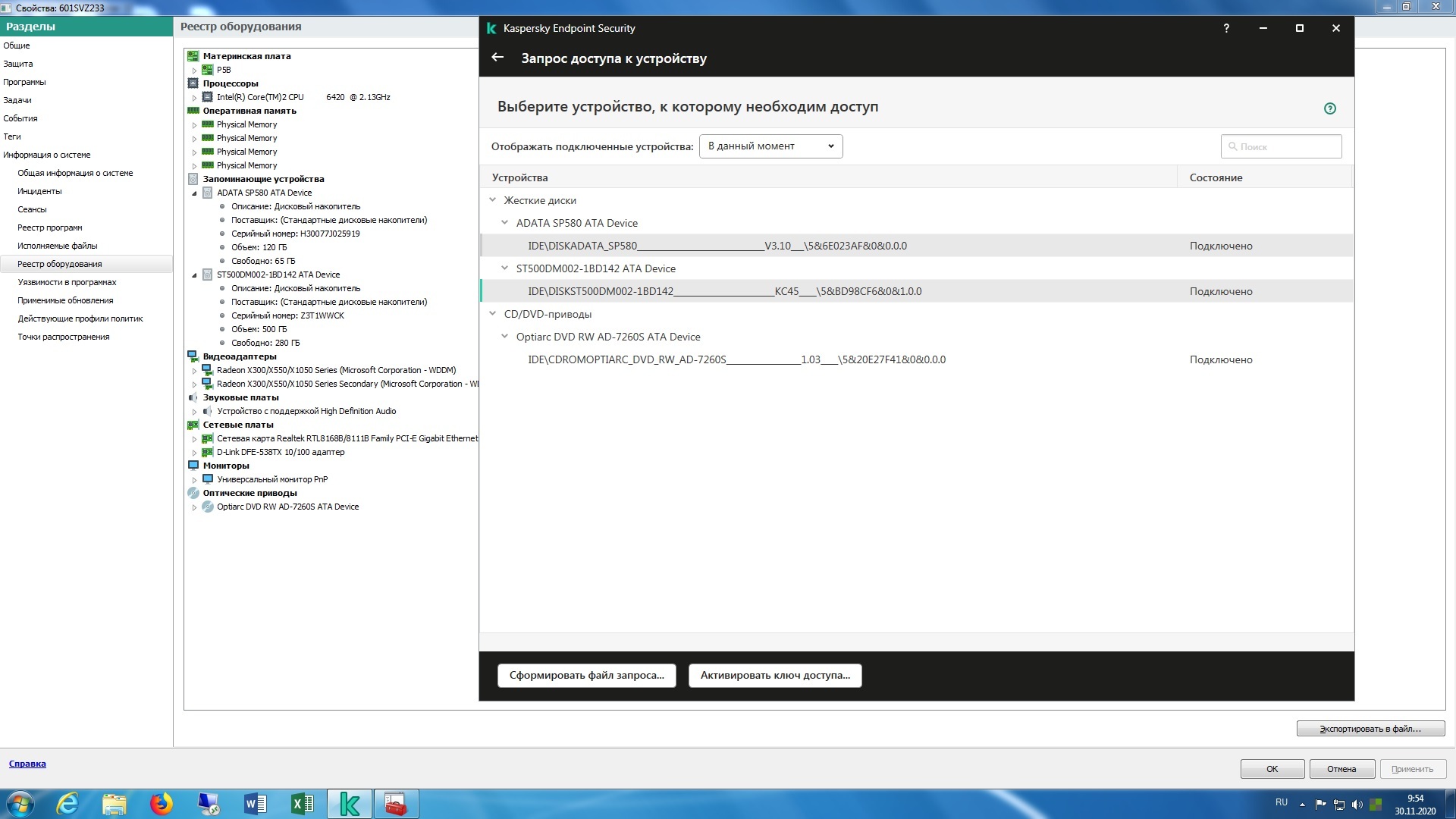1456x819 pixels.
Task: Click the OK button
Action: pos(1272,769)
